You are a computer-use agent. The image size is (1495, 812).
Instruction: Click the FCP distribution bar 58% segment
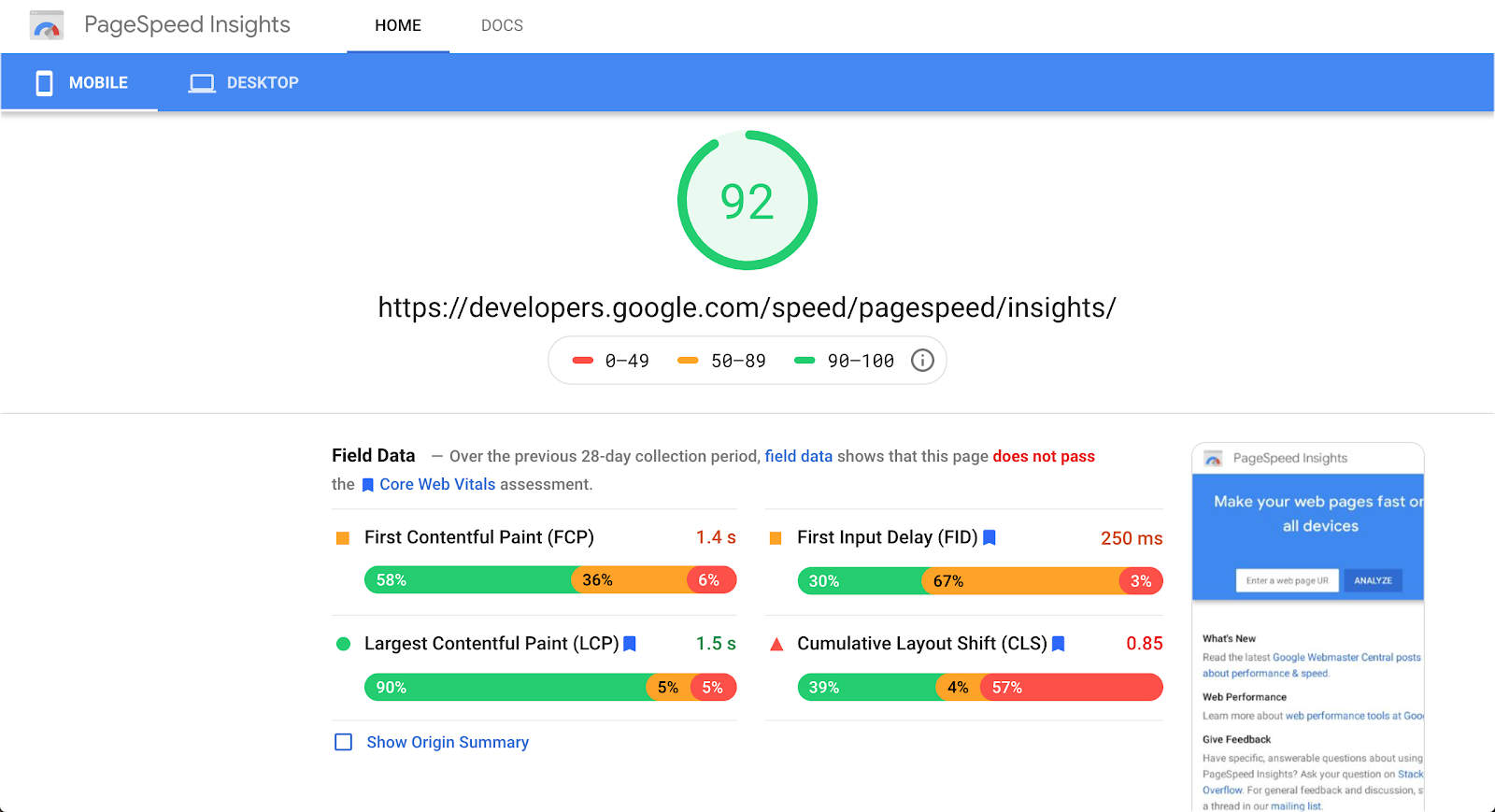pos(468,580)
